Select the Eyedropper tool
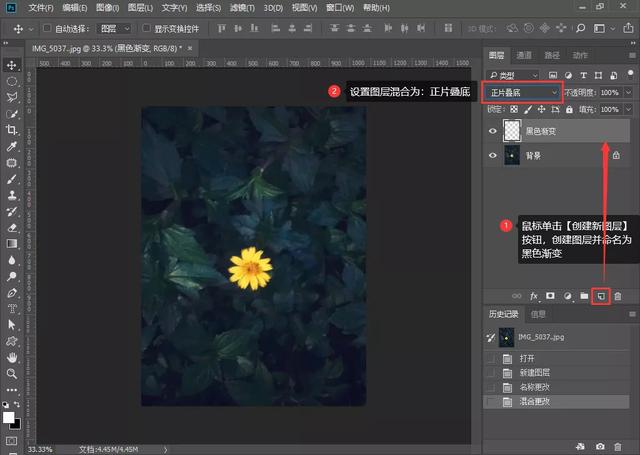 12,146
